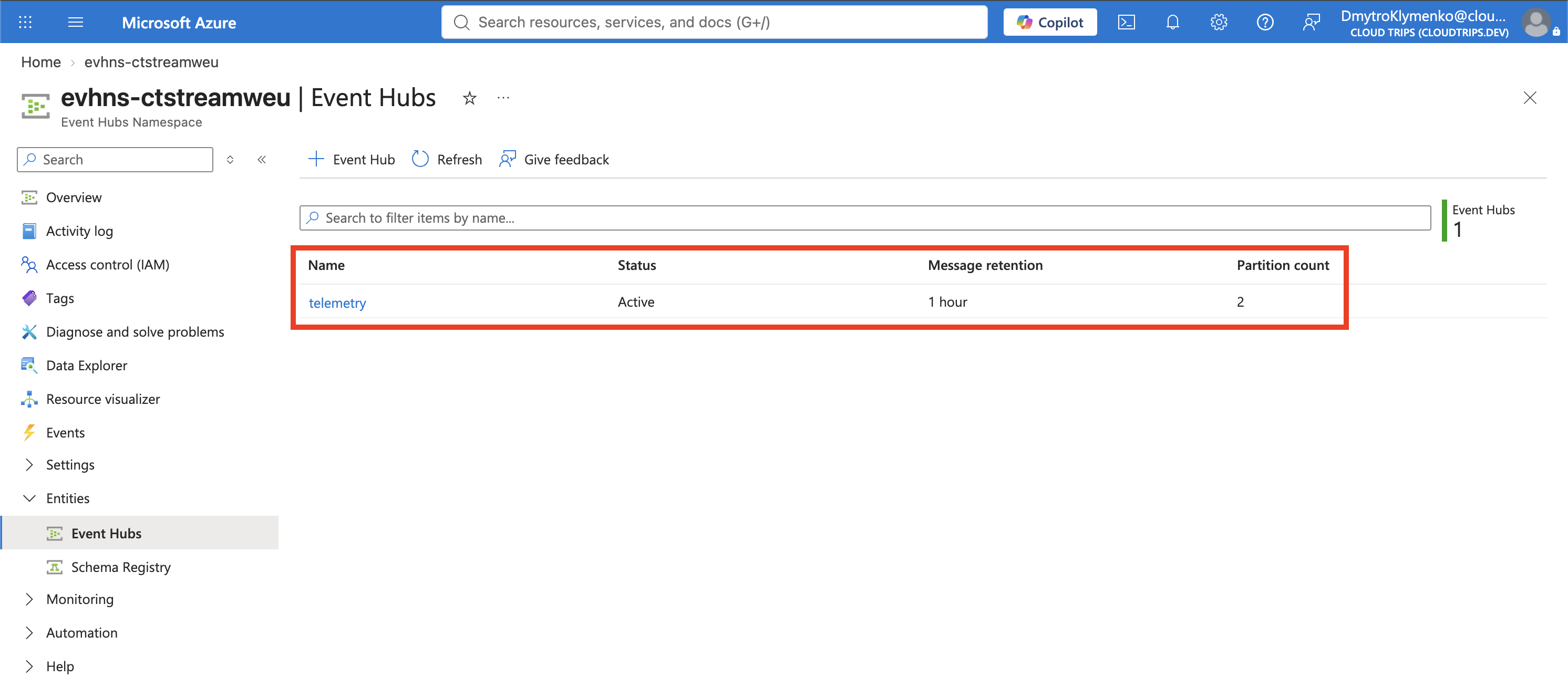This screenshot has height=688, width=1568.
Task: Go to Home breadcrumb
Action: 41,62
